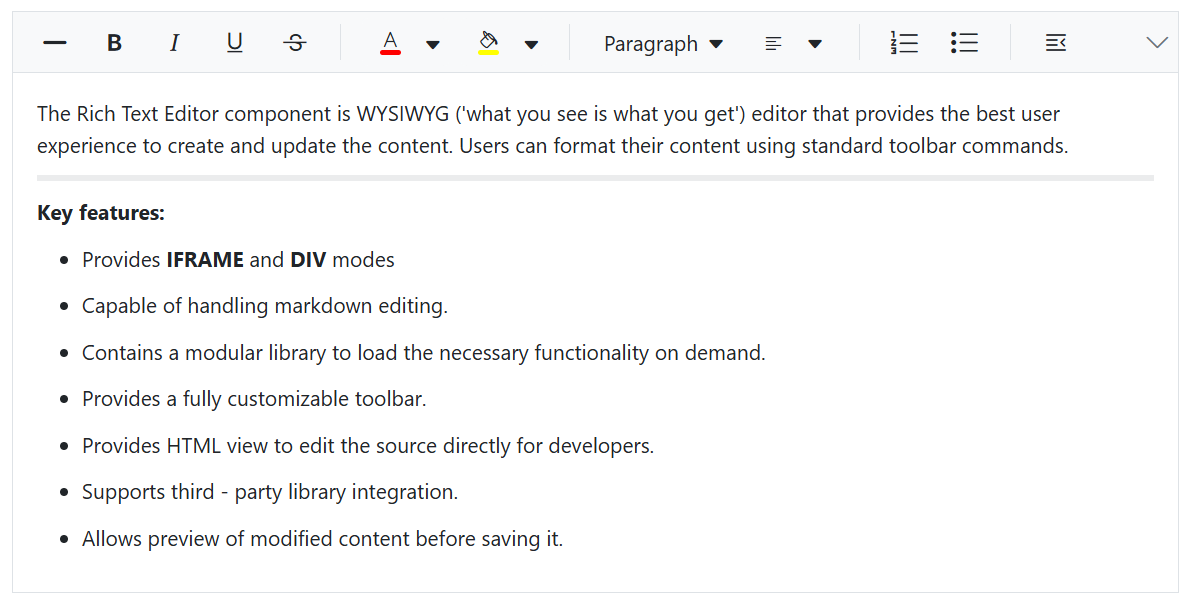This screenshot has width=1189, height=601.
Task: Create a numbered list
Action: (x=904, y=42)
